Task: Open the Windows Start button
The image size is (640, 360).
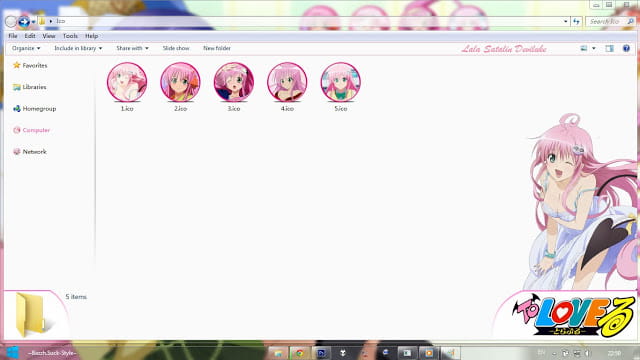Action: coord(12,353)
